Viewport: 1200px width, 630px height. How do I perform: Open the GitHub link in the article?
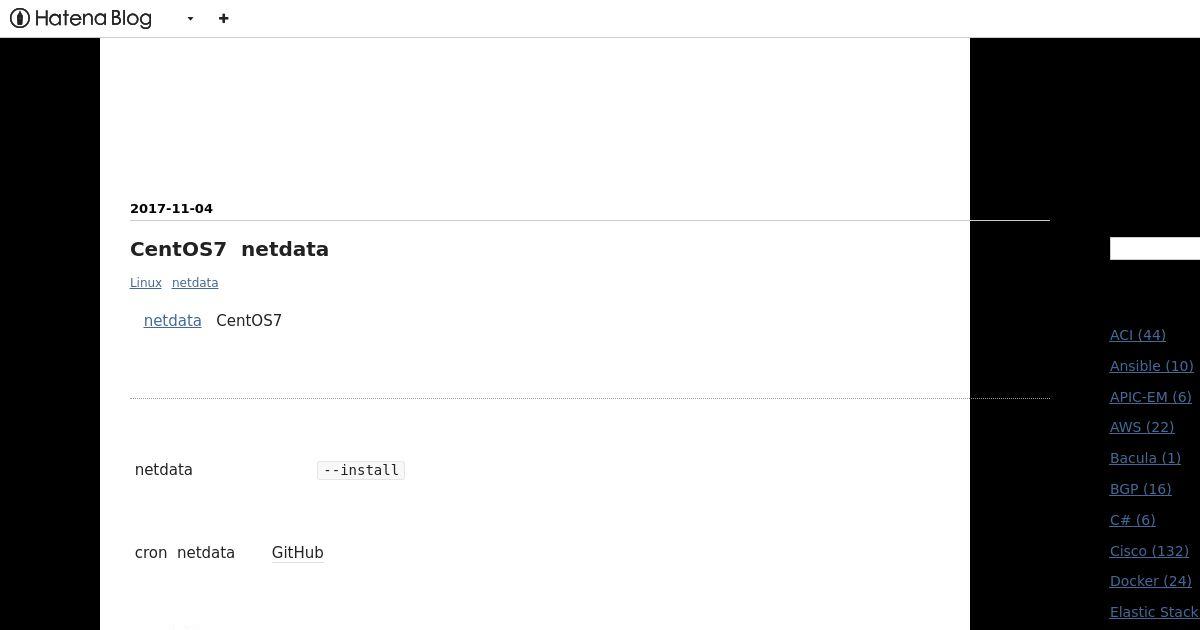click(x=297, y=553)
